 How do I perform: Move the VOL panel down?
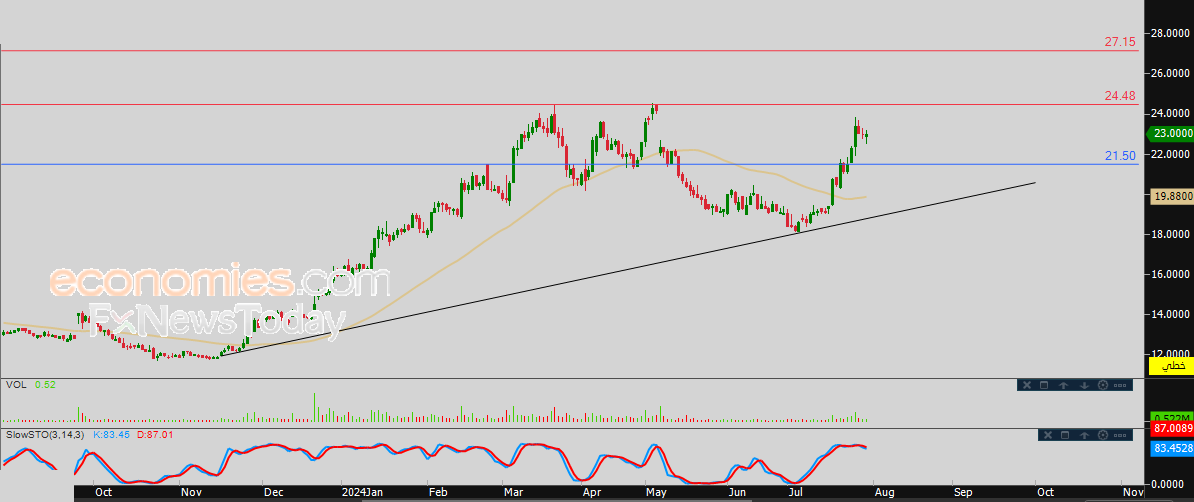click(1084, 385)
